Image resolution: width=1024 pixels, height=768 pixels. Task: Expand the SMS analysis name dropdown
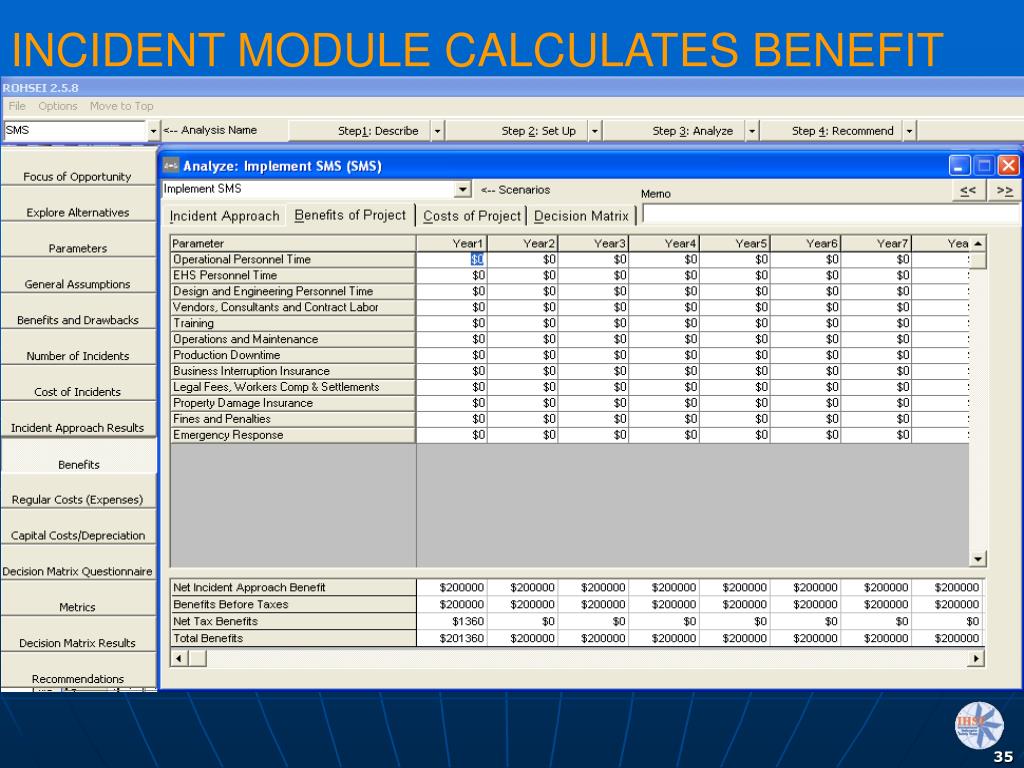click(x=153, y=131)
